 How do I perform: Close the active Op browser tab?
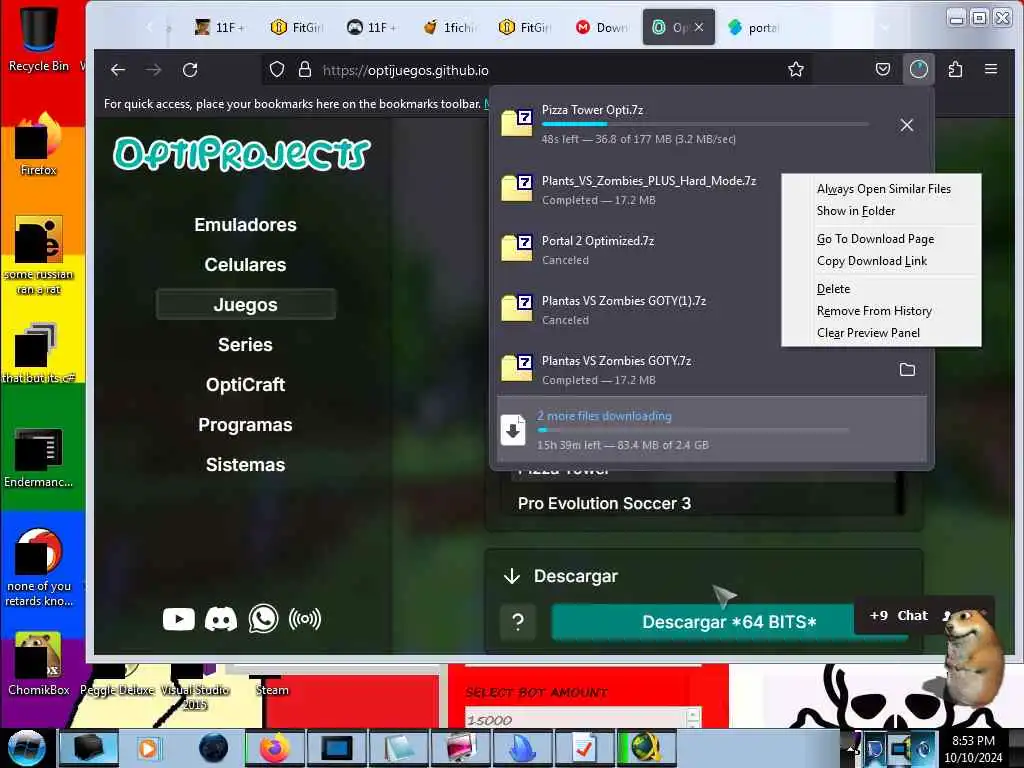tap(699, 27)
